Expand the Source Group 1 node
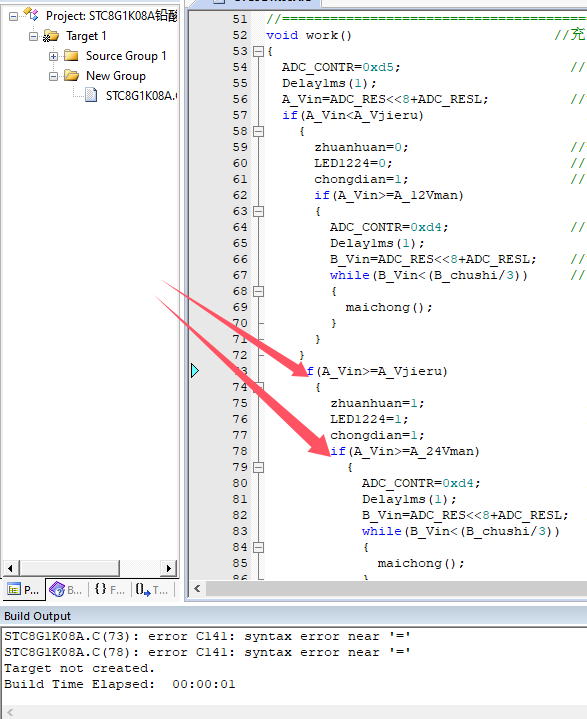This screenshot has width=587, height=719. click(54, 56)
